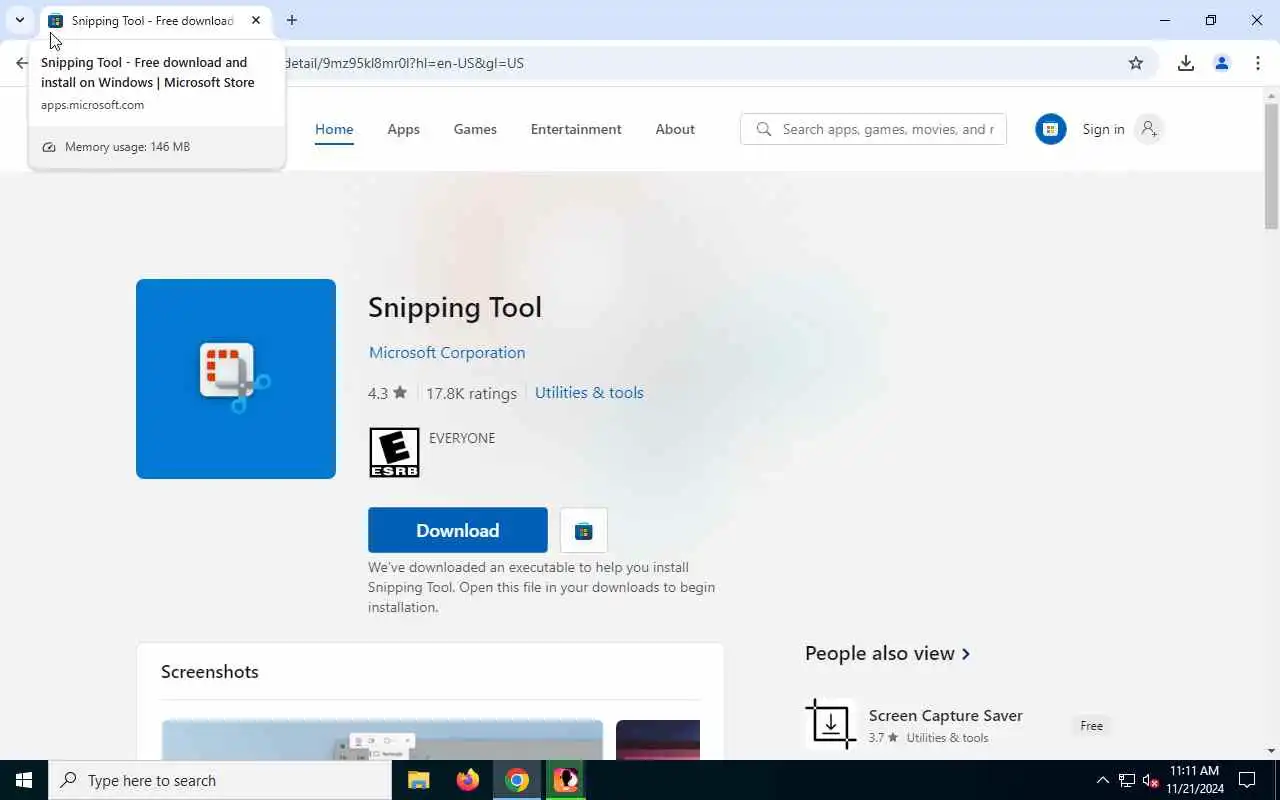Open the Chrome profile icon
Viewport: 1280px width, 800px height.
pos(1222,63)
